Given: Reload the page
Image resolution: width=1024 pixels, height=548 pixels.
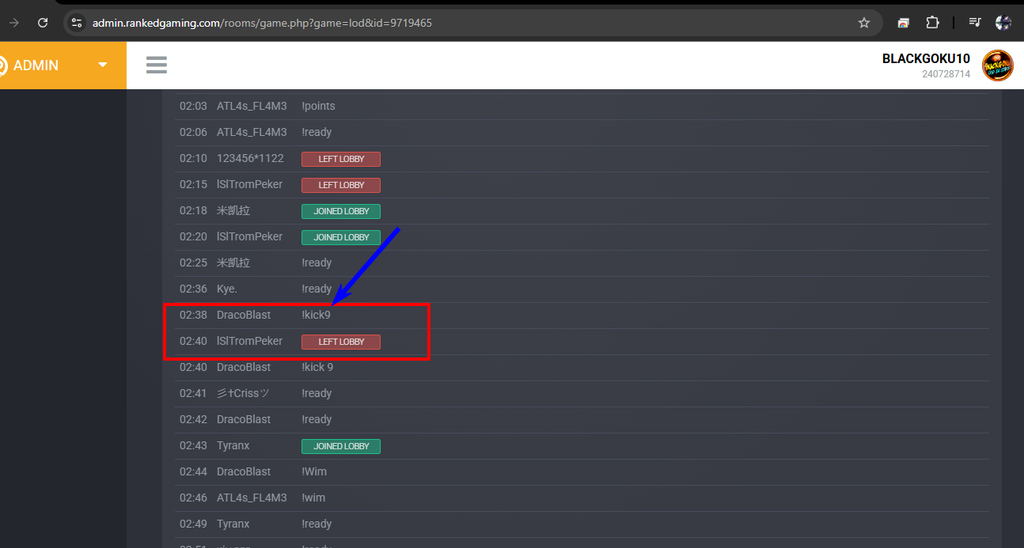Looking at the screenshot, I should coord(42,23).
